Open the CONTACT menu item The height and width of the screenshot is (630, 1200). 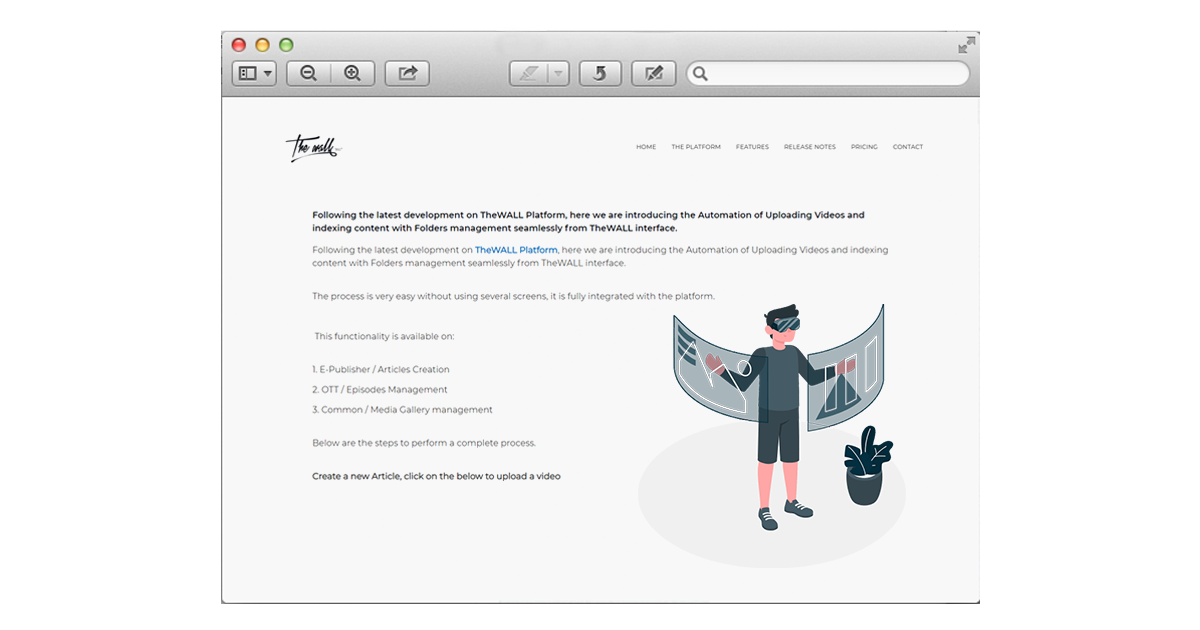[908, 147]
